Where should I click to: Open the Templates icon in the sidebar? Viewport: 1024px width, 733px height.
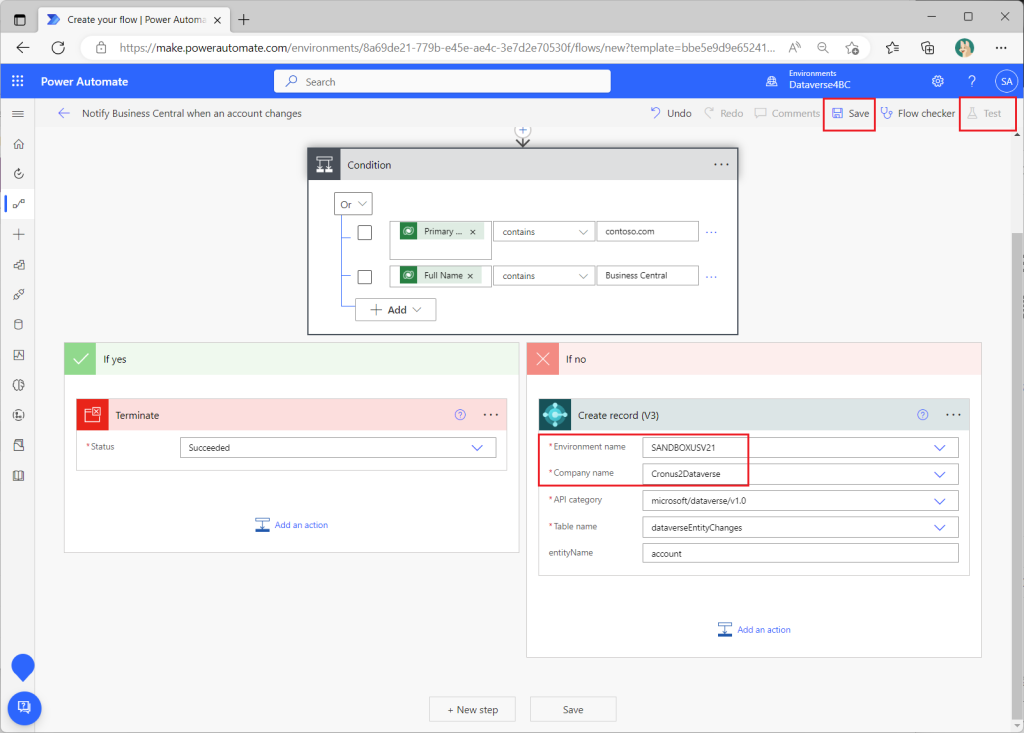click(18, 265)
